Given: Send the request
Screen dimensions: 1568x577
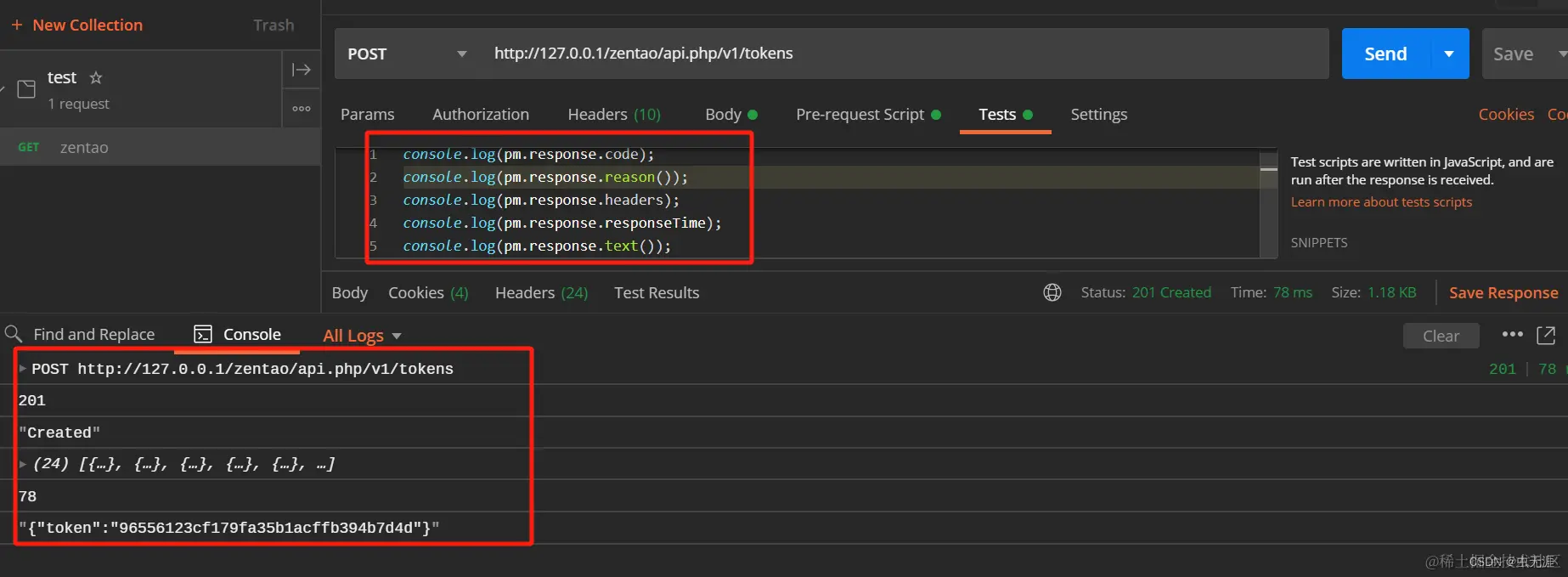Looking at the screenshot, I should point(1386,54).
